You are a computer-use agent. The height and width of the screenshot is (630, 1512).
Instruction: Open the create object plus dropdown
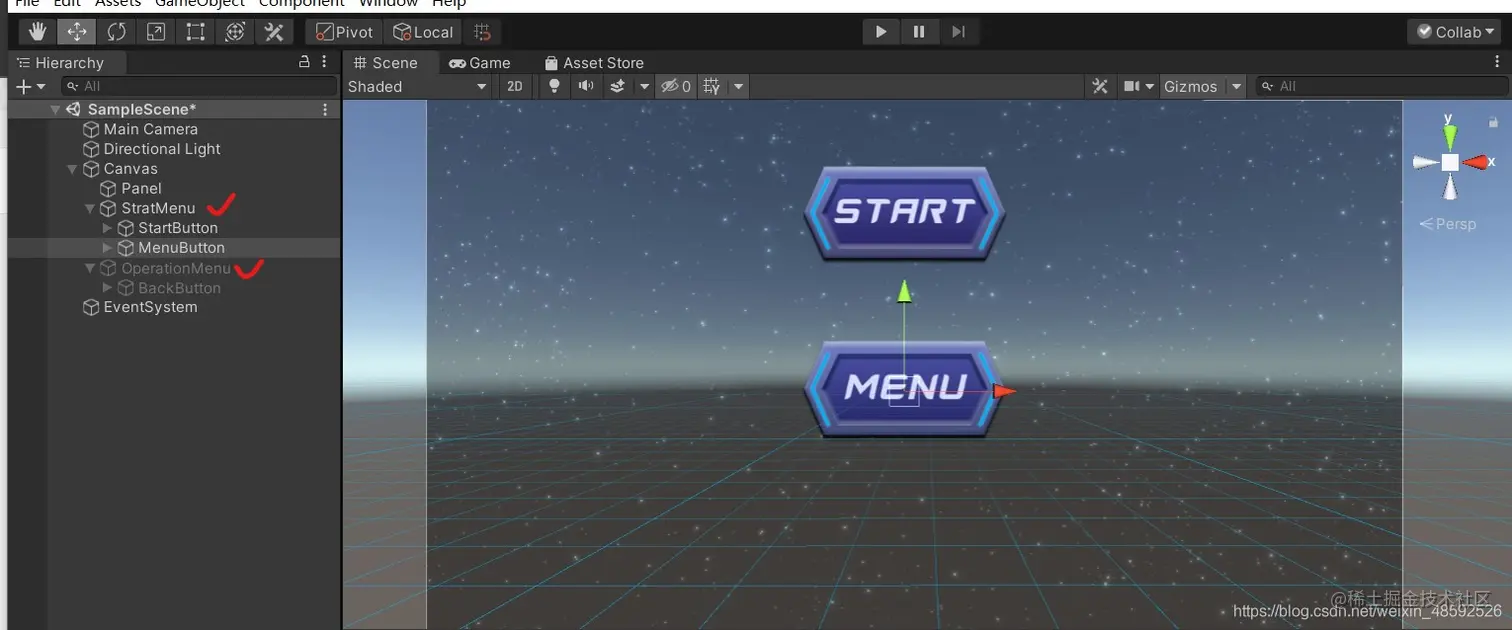point(31,87)
